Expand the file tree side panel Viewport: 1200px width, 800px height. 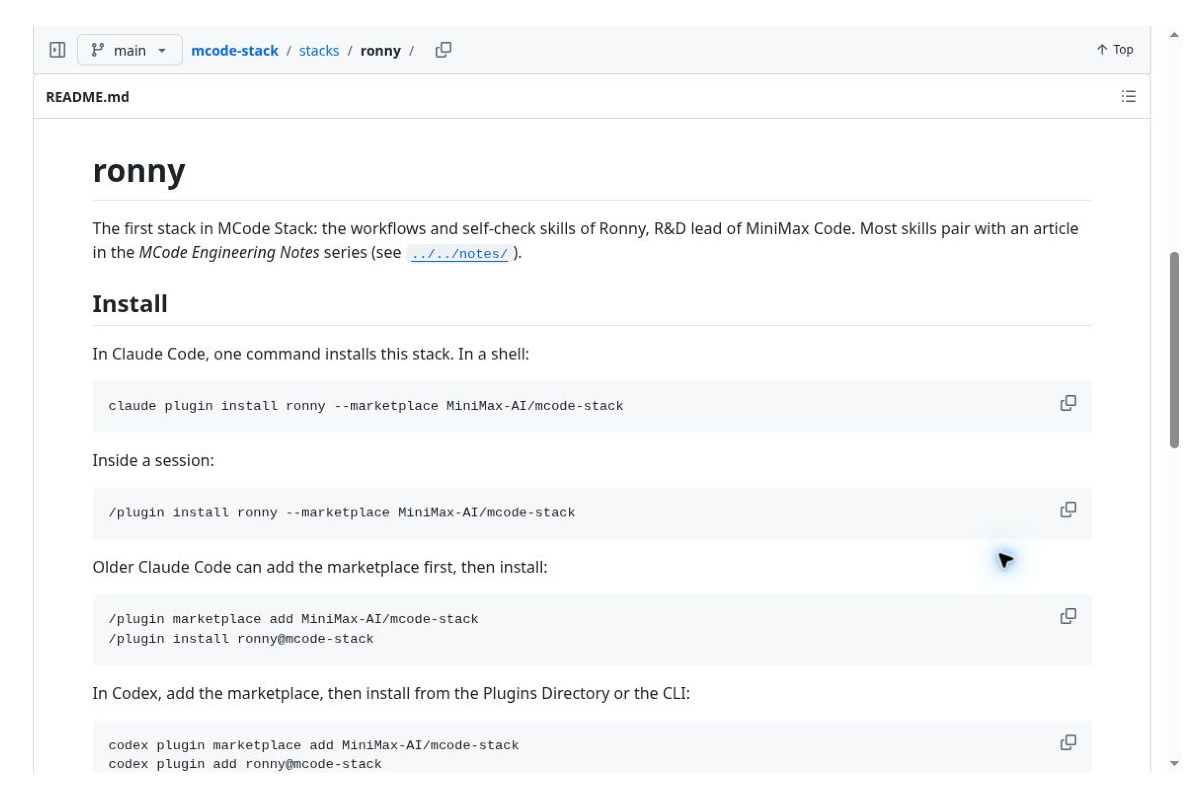point(58,50)
